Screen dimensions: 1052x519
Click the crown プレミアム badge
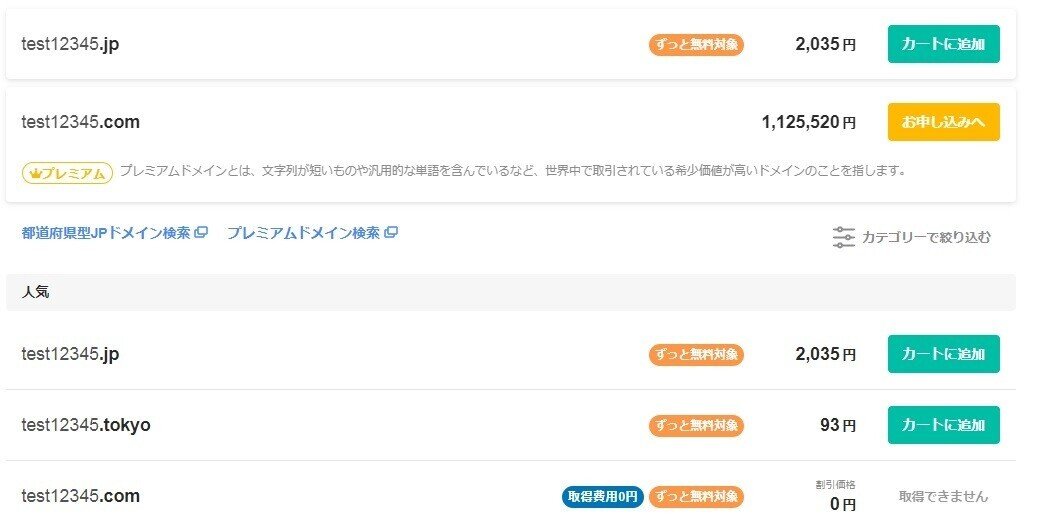(x=67, y=173)
